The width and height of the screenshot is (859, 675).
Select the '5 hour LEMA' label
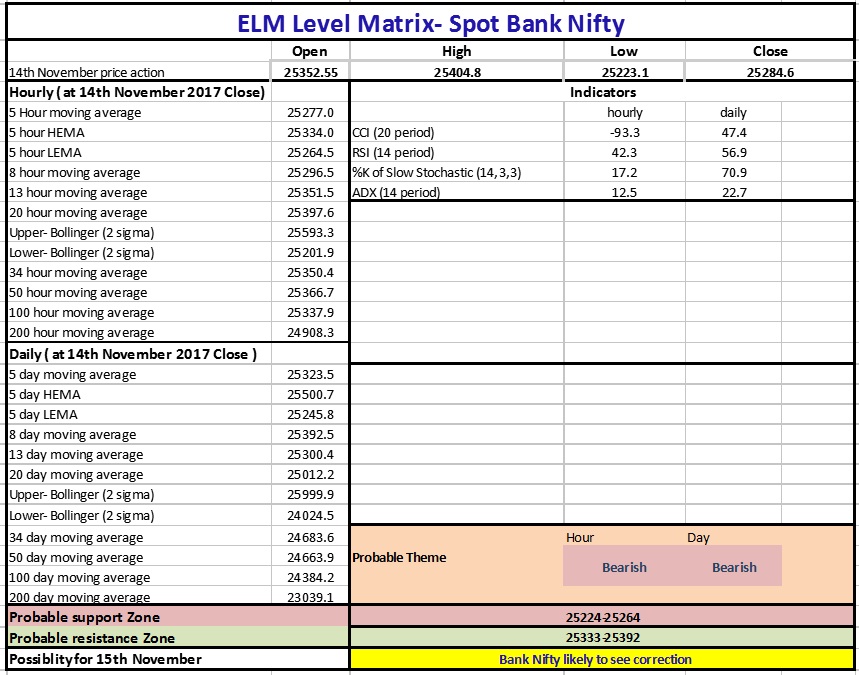pos(45,152)
